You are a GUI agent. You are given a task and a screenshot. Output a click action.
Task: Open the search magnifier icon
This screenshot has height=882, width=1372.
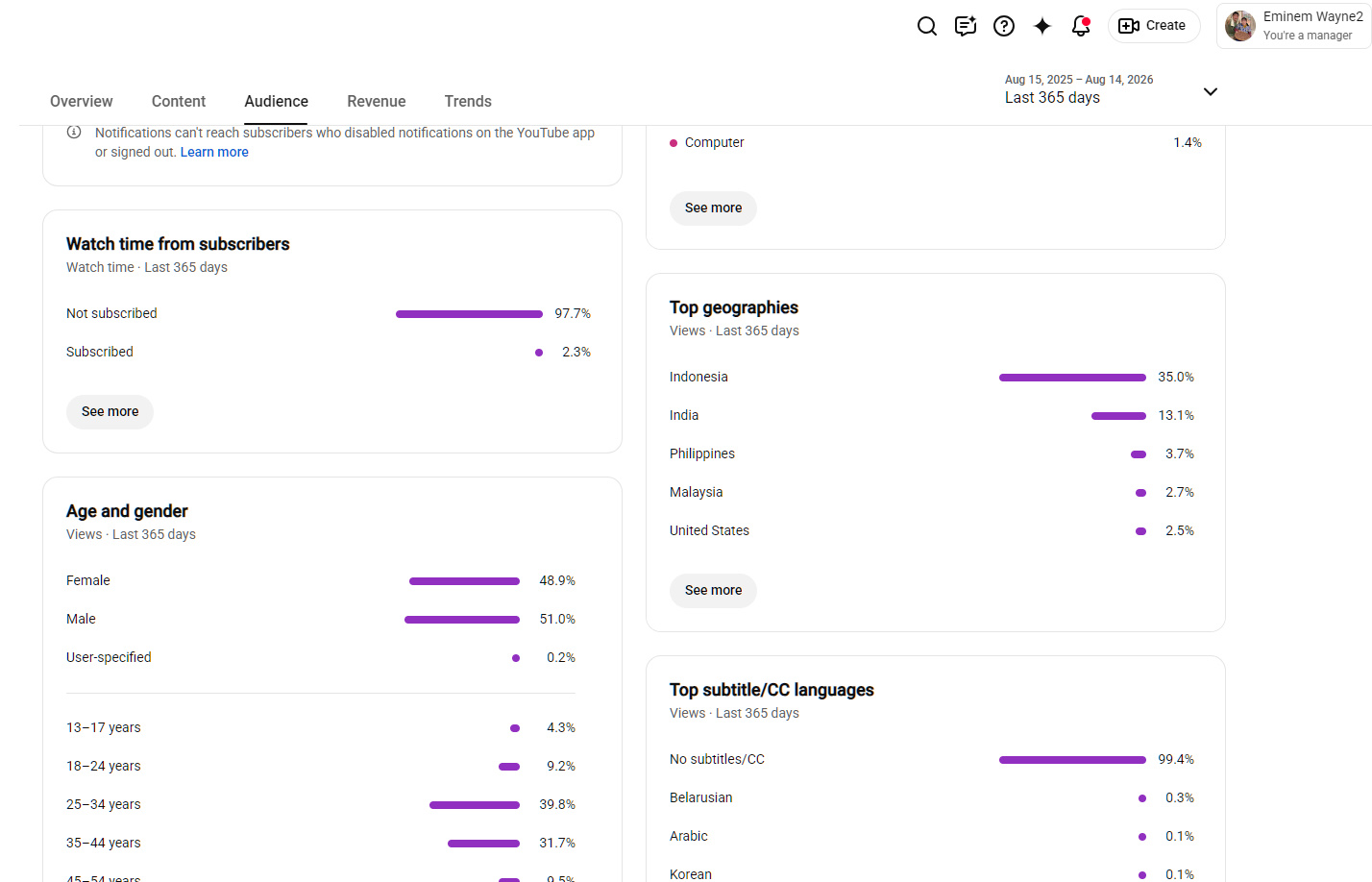click(x=927, y=26)
